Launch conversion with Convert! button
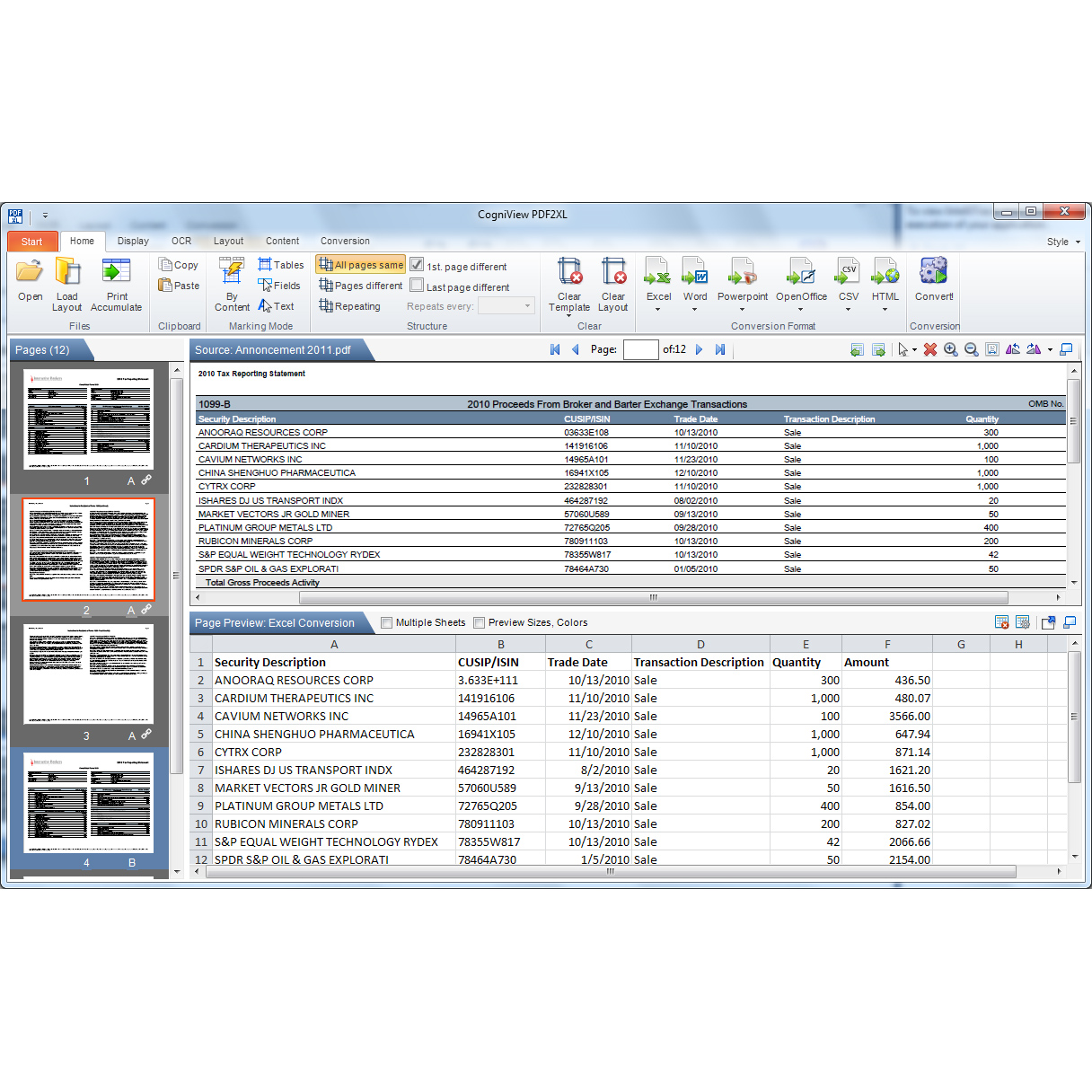 click(934, 279)
